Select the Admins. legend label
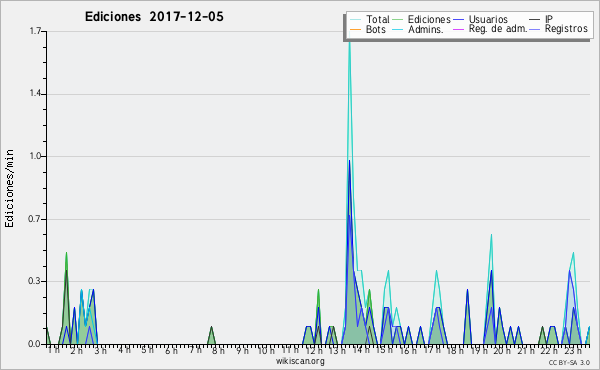The width and height of the screenshot is (600, 370). click(426, 29)
